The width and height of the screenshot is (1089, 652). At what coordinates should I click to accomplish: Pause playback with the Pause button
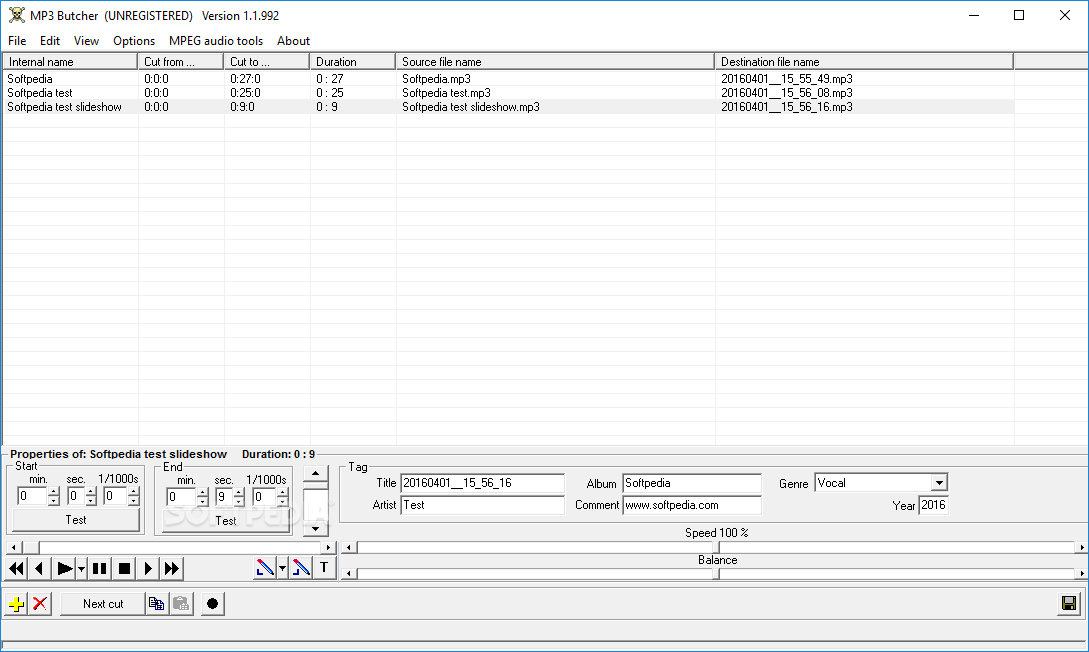pos(99,569)
